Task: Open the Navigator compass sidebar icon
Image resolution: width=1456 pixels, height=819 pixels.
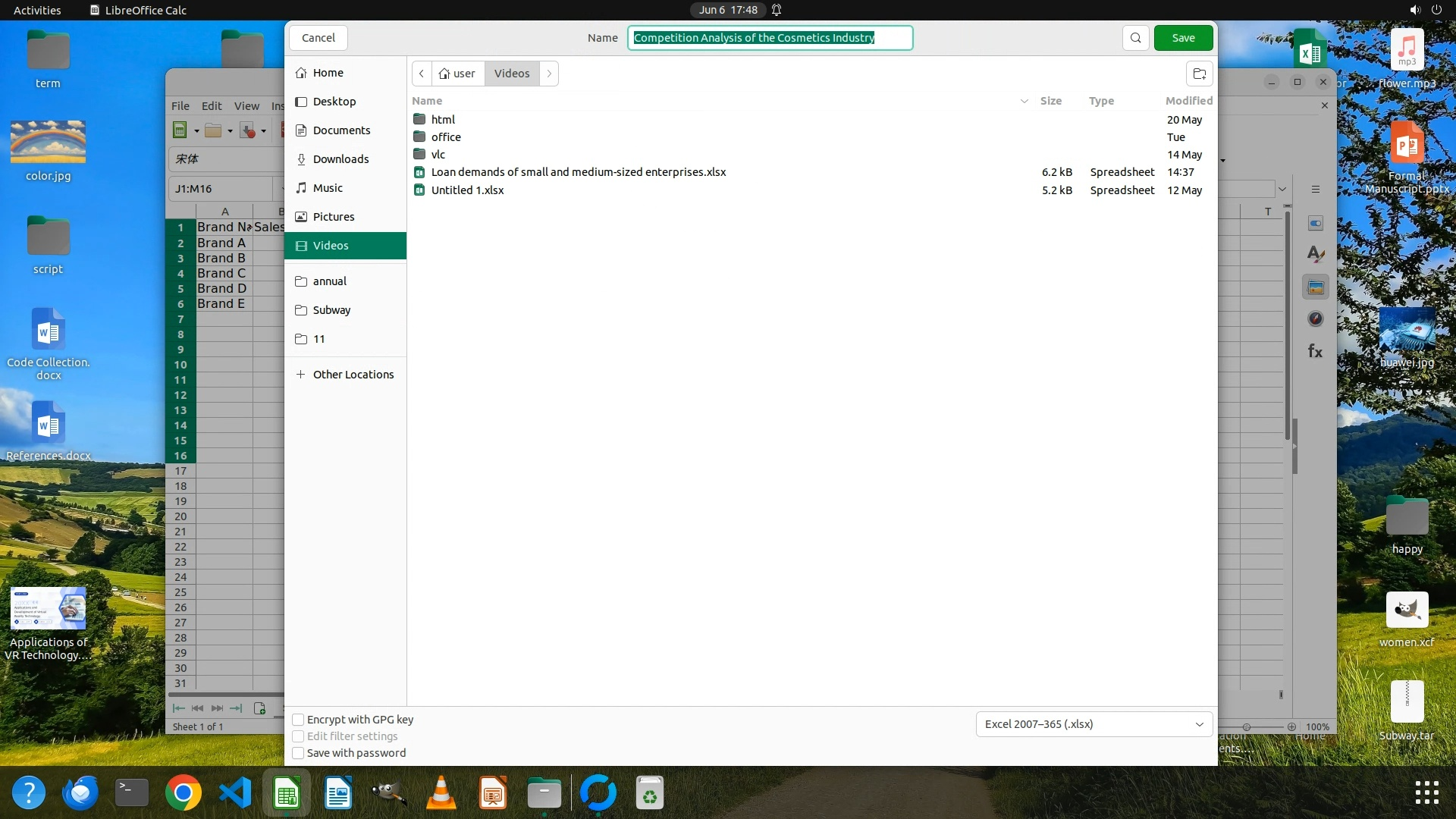Action: coord(1315,319)
